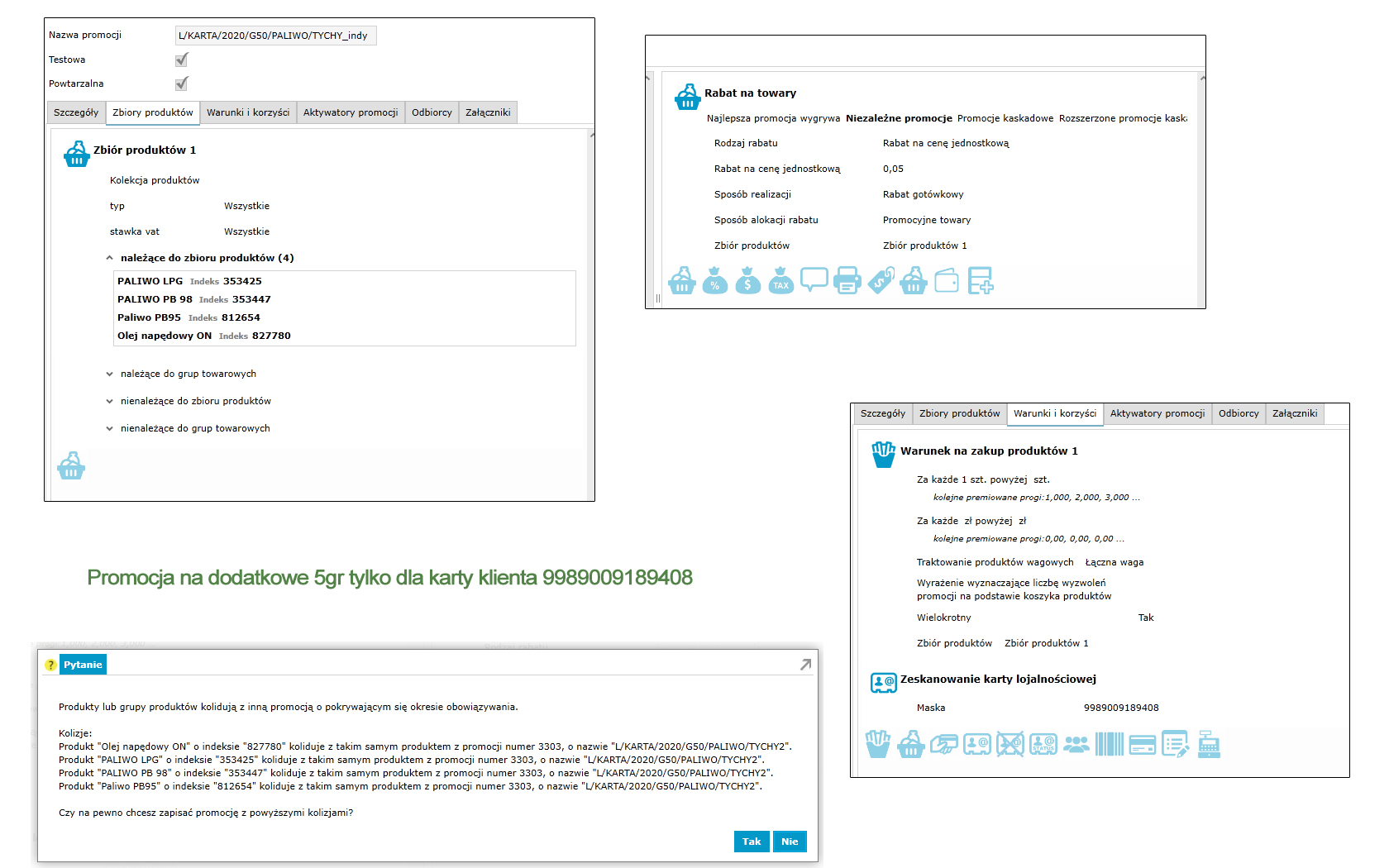Click the Promocyjne towary value
The height and width of the screenshot is (868, 1389).
927,220
